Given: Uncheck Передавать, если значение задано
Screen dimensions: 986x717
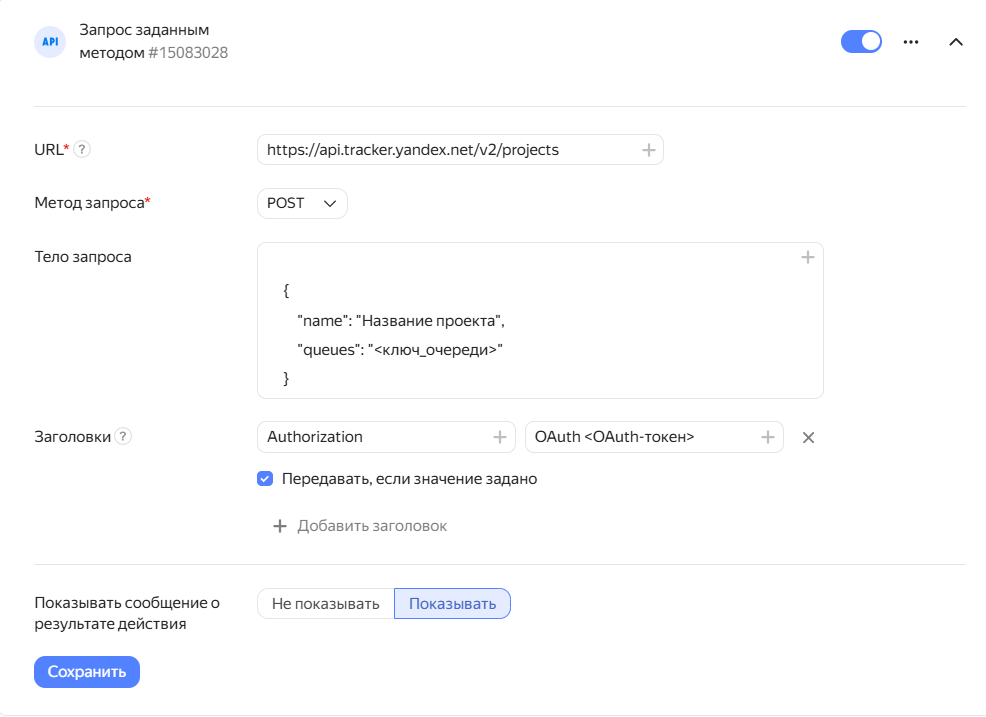Looking at the screenshot, I should (265, 478).
